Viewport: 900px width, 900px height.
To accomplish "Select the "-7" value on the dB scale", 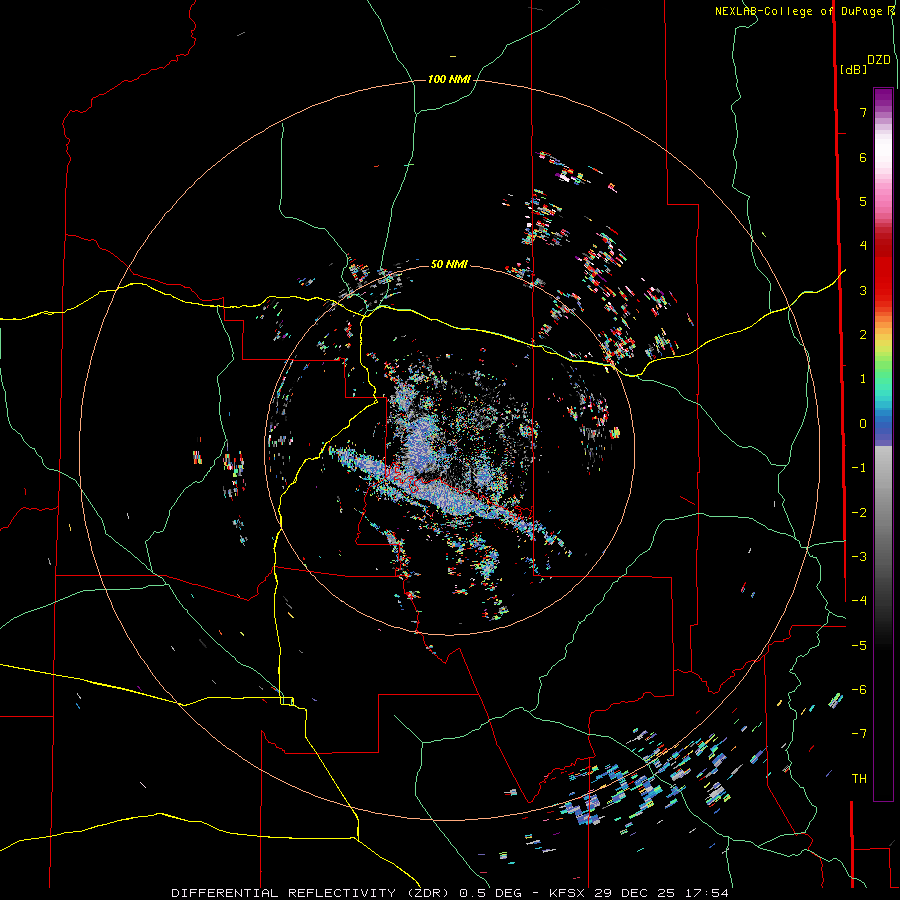I will coord(859,734).
